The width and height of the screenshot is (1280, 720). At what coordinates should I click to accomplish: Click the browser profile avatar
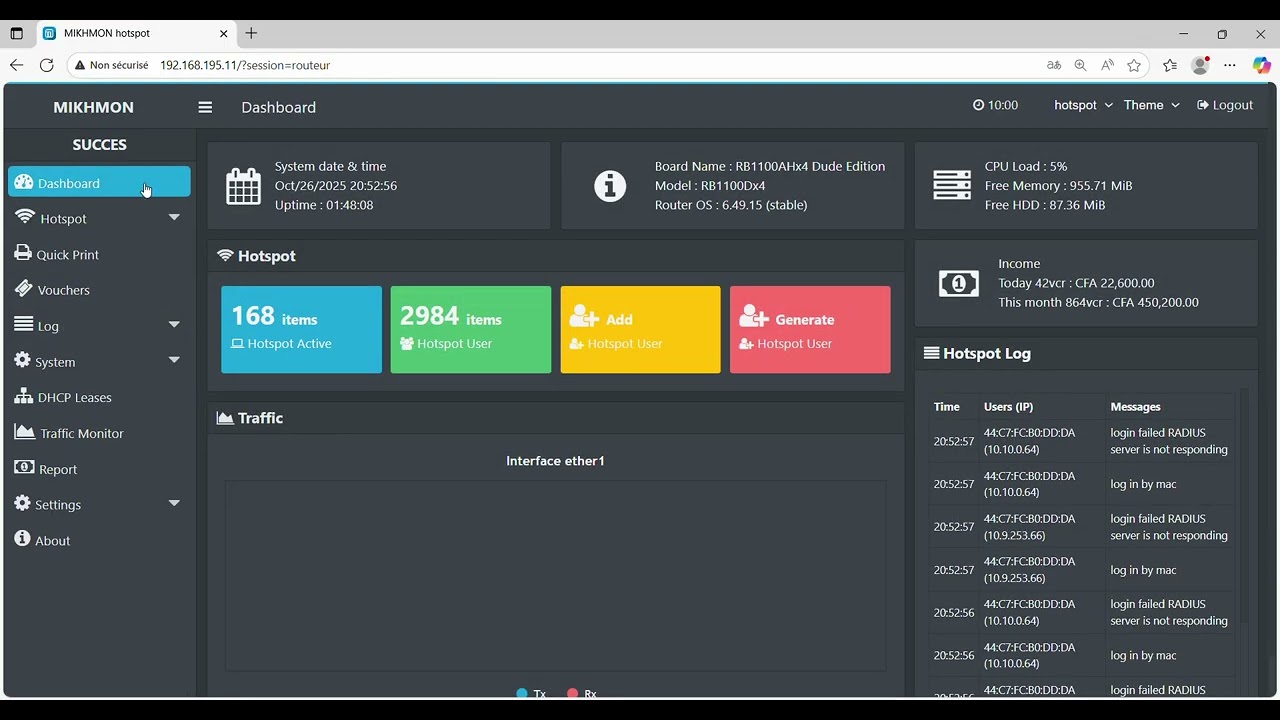pyautogui.click(x=1201, y=65)
